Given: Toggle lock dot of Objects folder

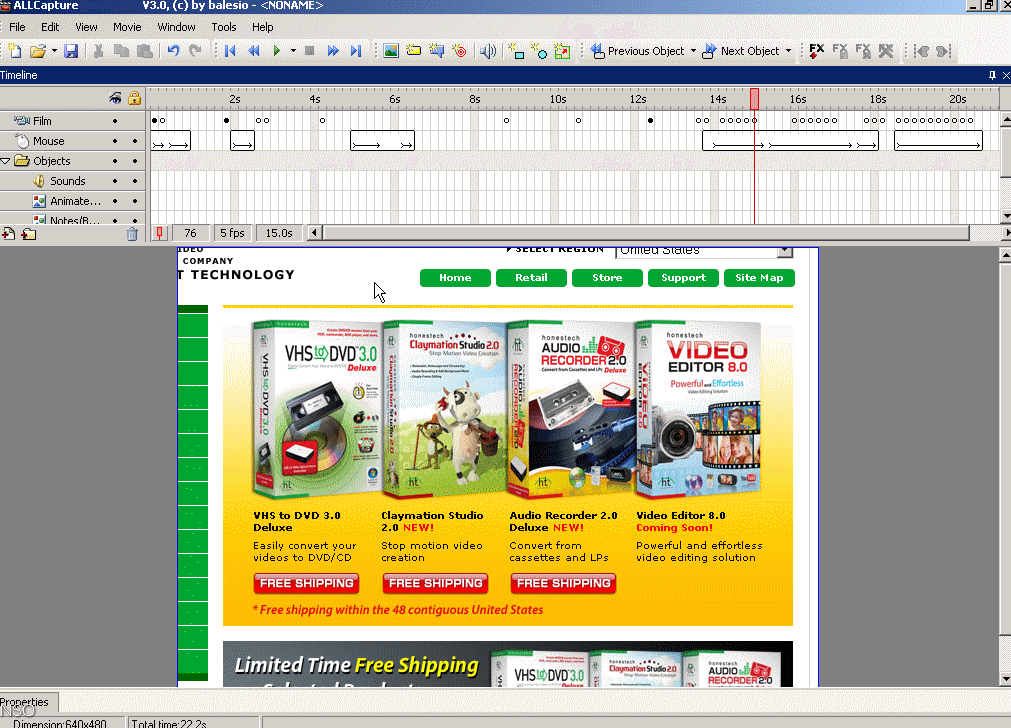Looking at the screenshot, I should tap(135, 161).
